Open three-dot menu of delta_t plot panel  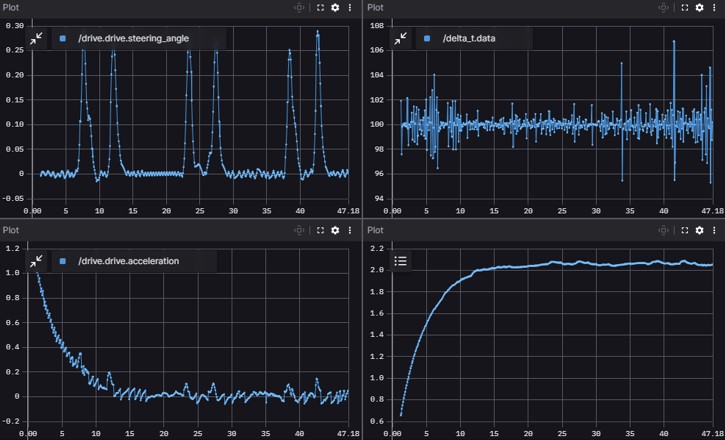click(x=714, y=7)
